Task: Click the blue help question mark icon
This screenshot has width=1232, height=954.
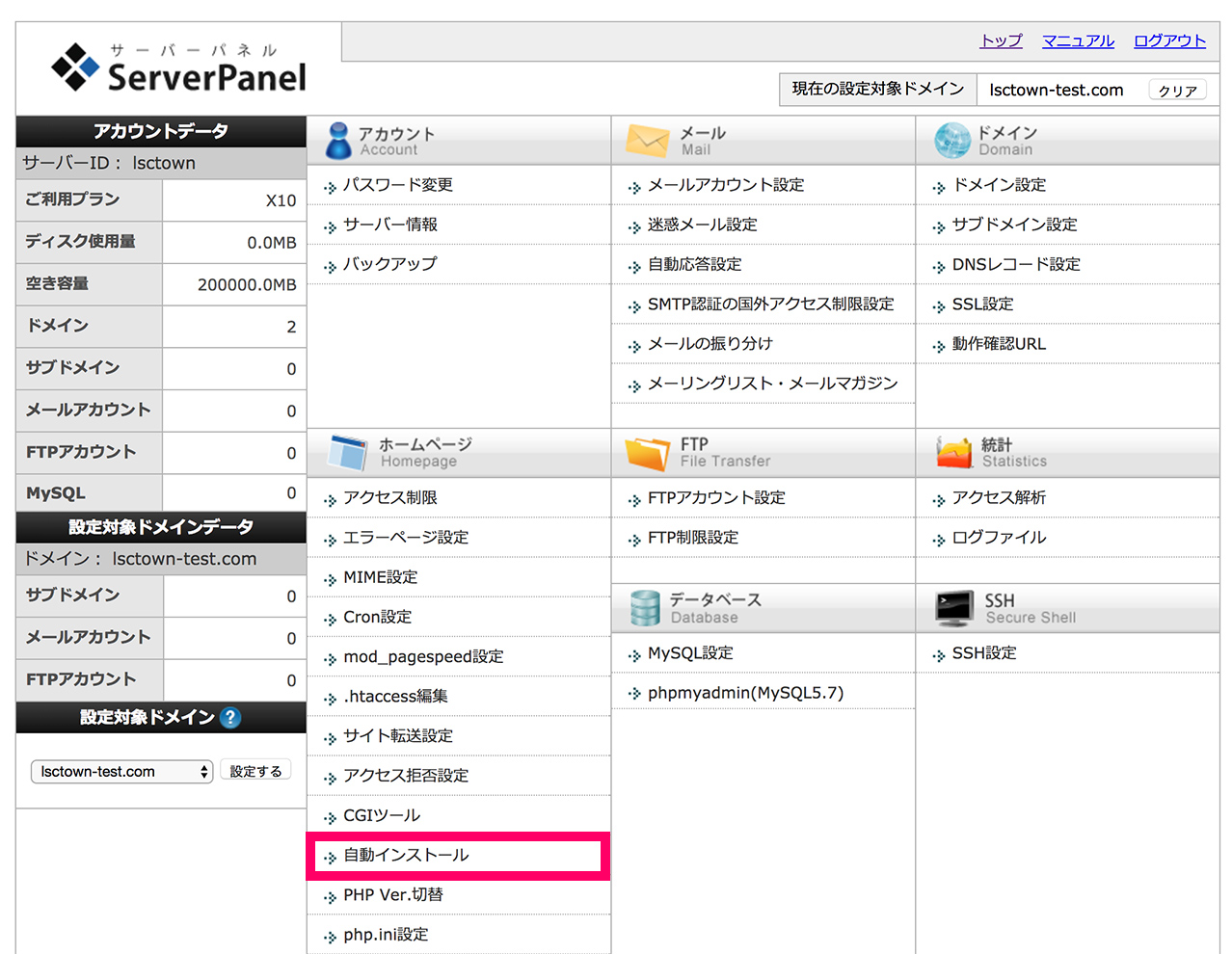Action: pyautogui.click(x=229, y=718)
